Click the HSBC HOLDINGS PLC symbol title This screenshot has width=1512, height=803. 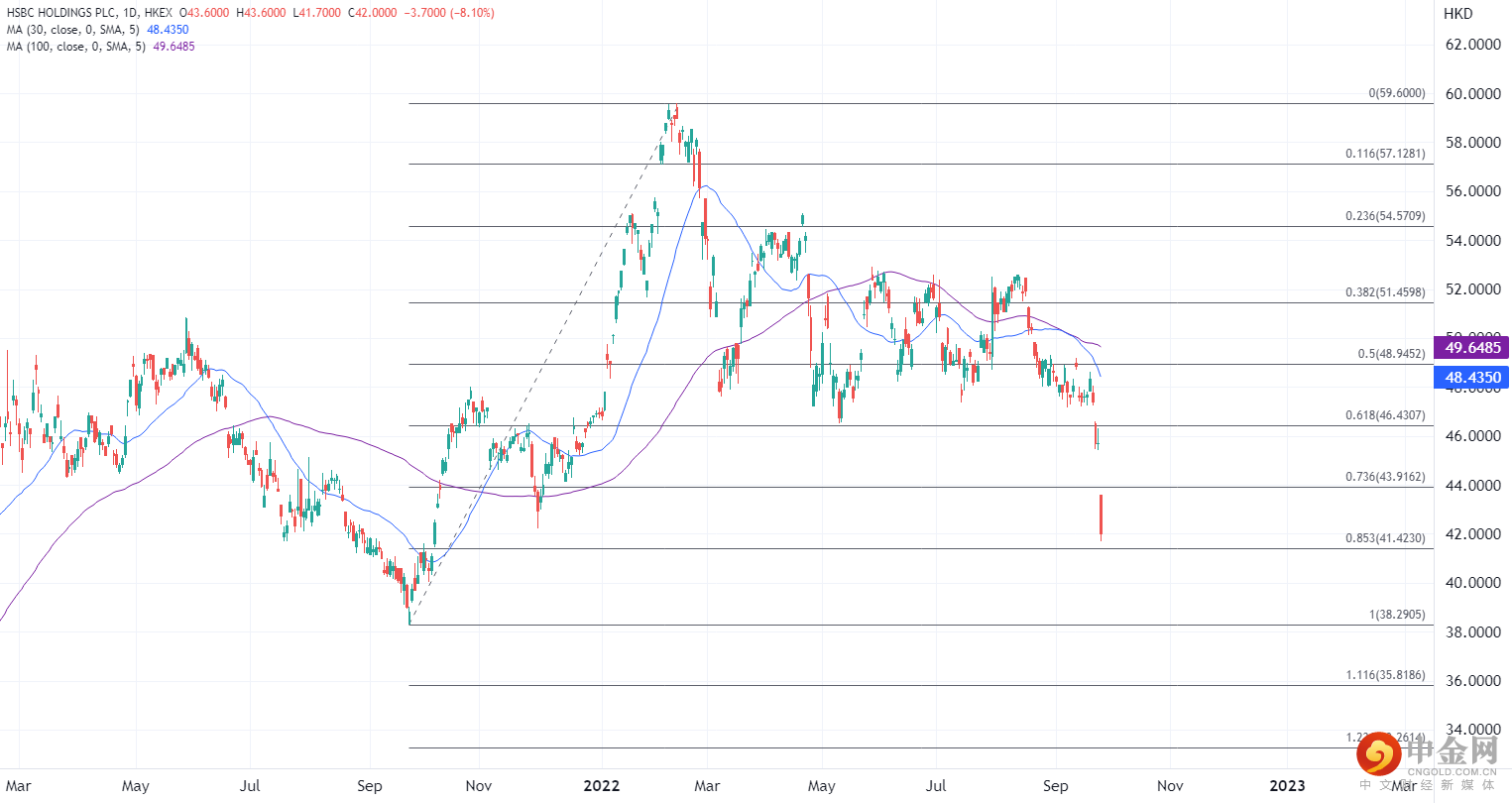(x=61, y=13)
